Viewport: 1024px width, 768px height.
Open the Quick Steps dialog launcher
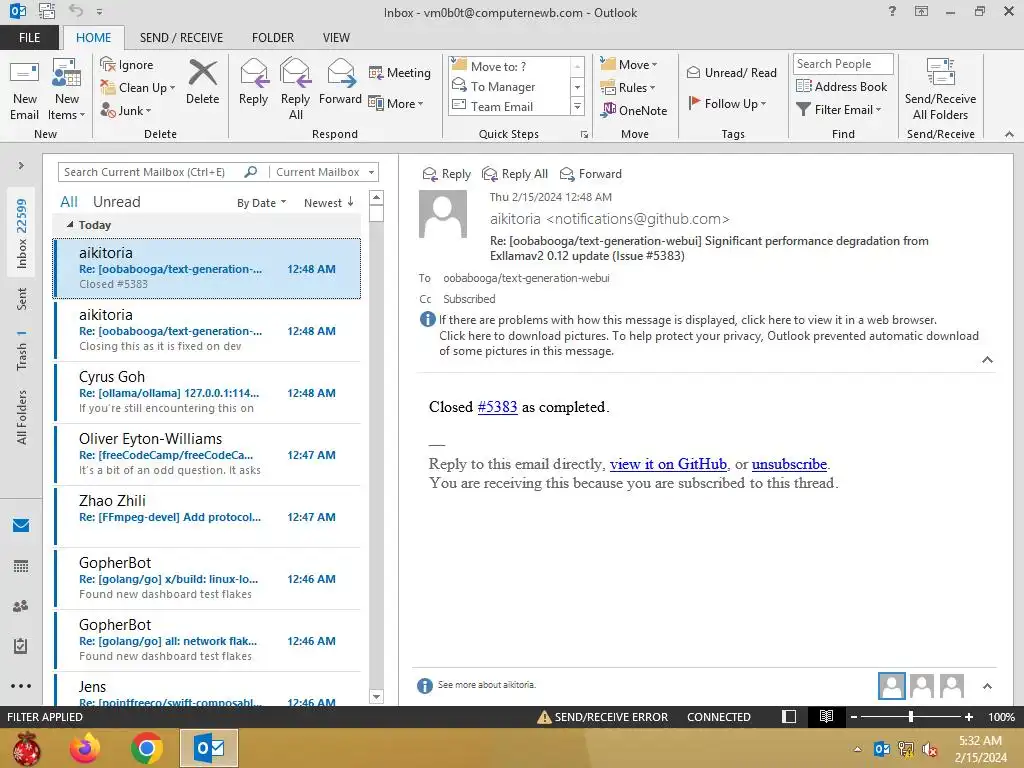[584, 135]
